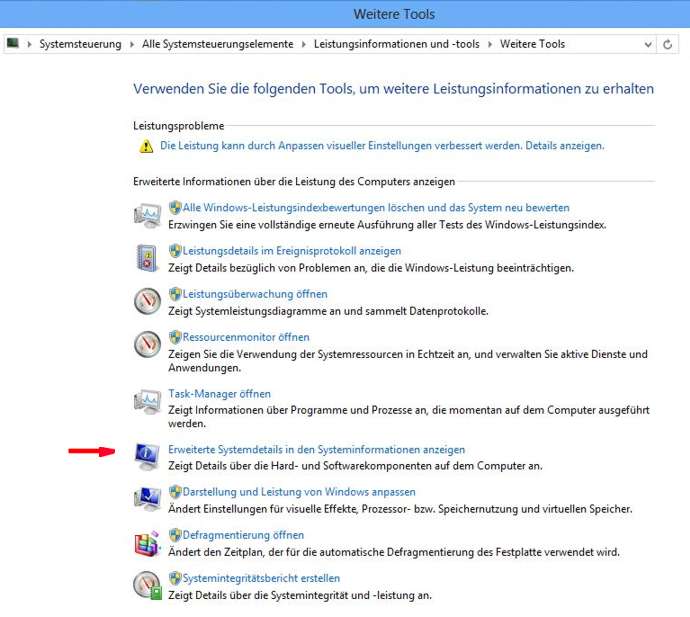Click Systemintegritätsbericht erstellen link
The height and width of the screenshot is (617, 690).
click(x=261, y=578)
